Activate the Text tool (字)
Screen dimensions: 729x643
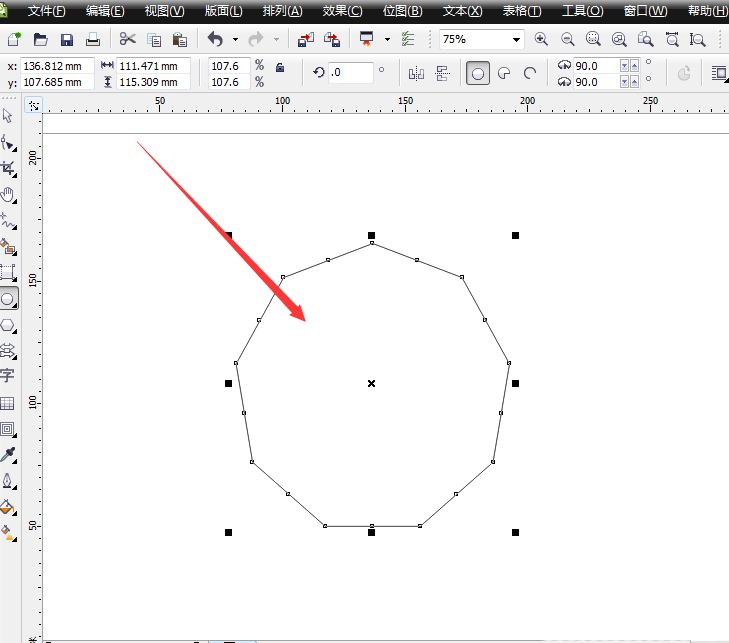[8, 376]
